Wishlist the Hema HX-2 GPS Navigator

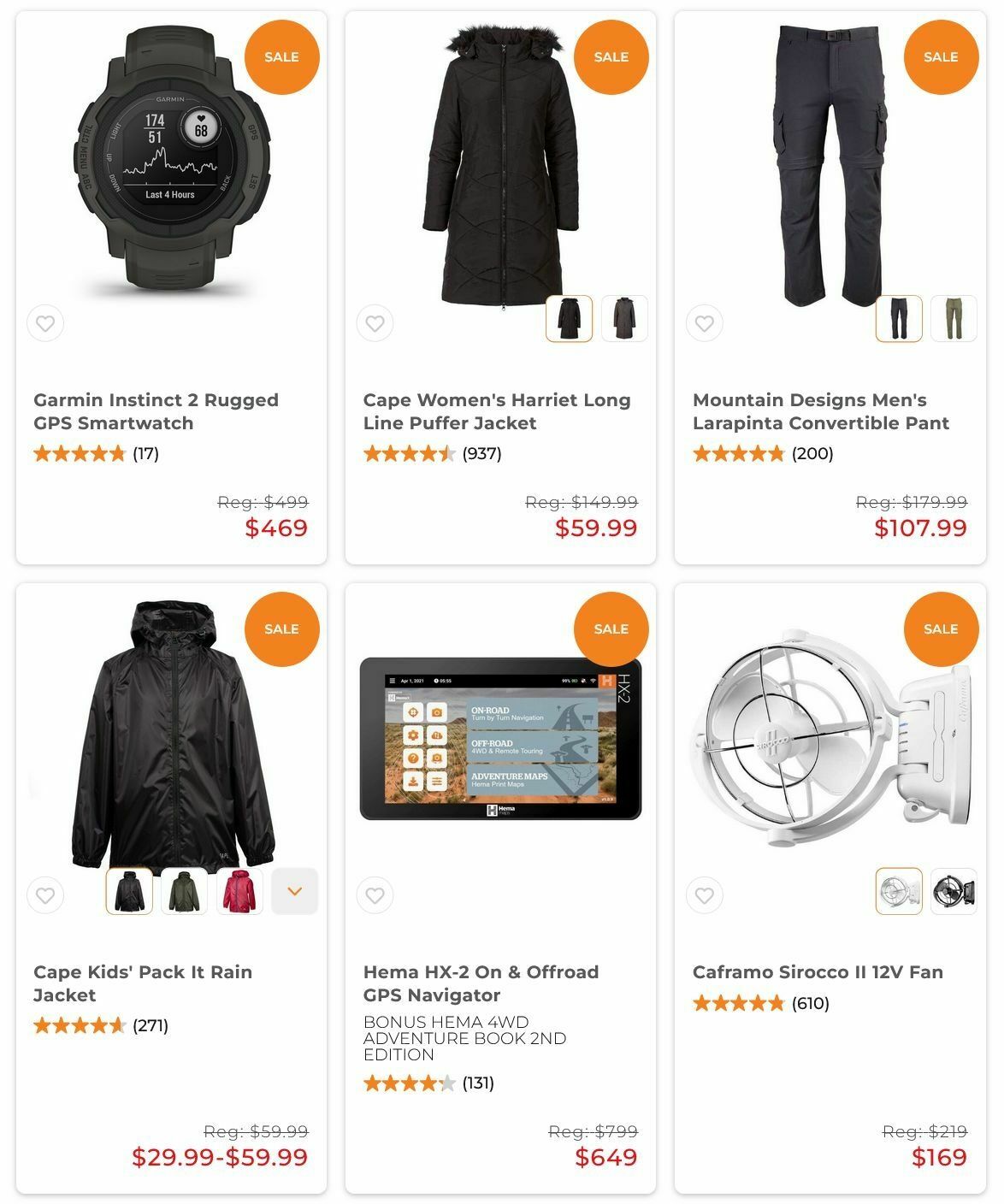tap(375, 895)
